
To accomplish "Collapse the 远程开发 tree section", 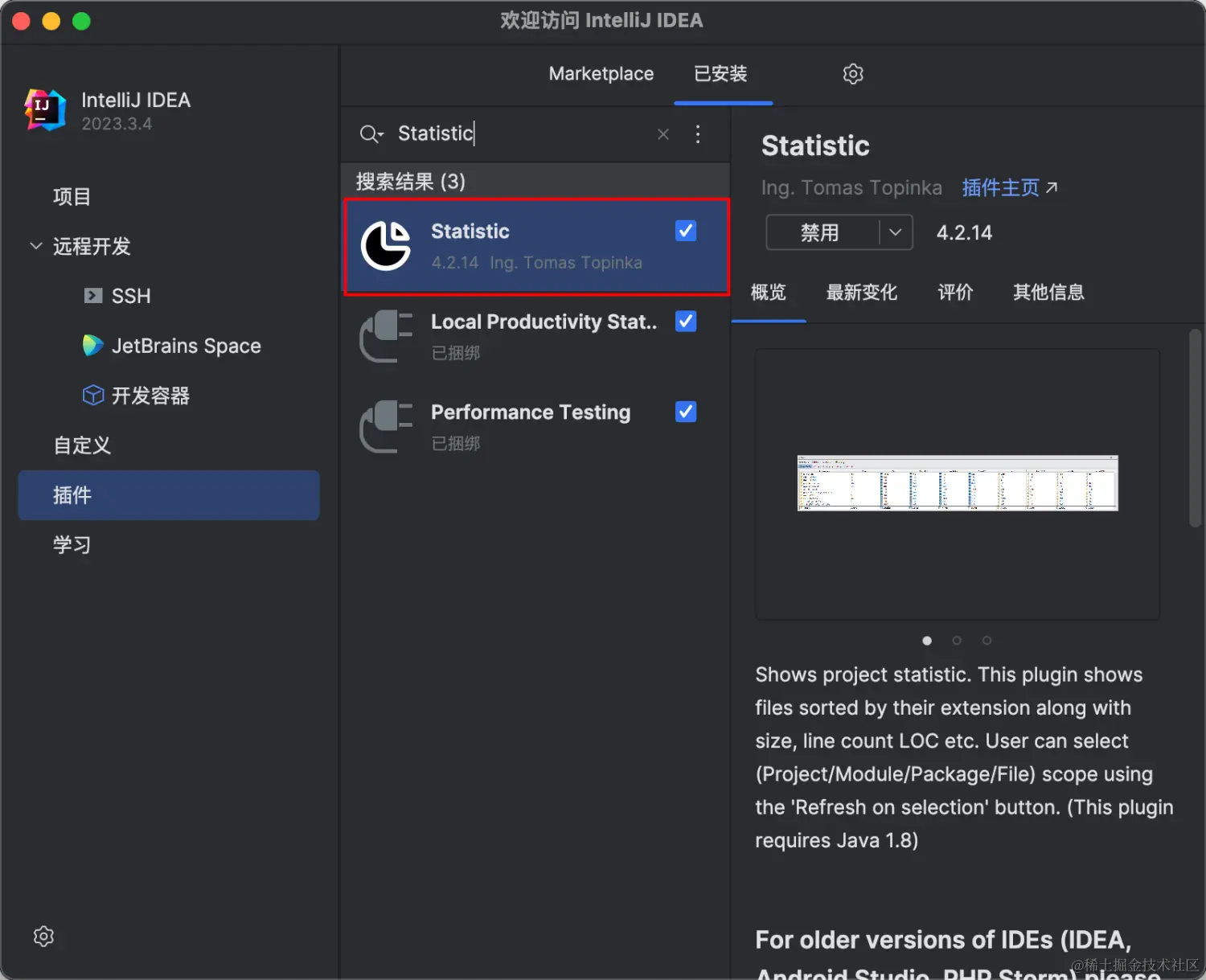I will coord(36,246).
